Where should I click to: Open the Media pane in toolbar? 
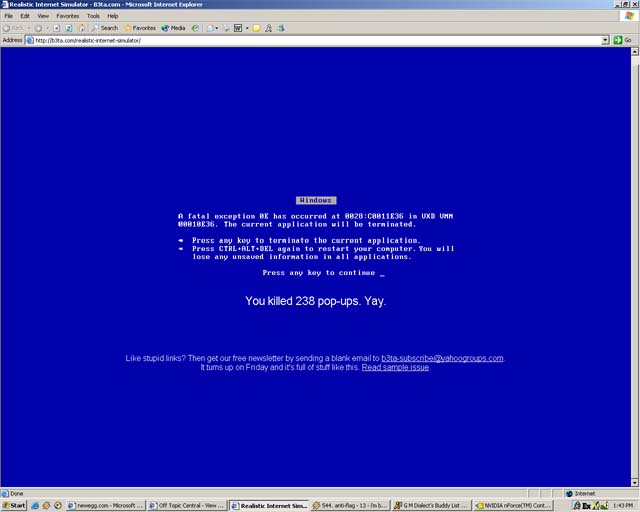point(173,28)
